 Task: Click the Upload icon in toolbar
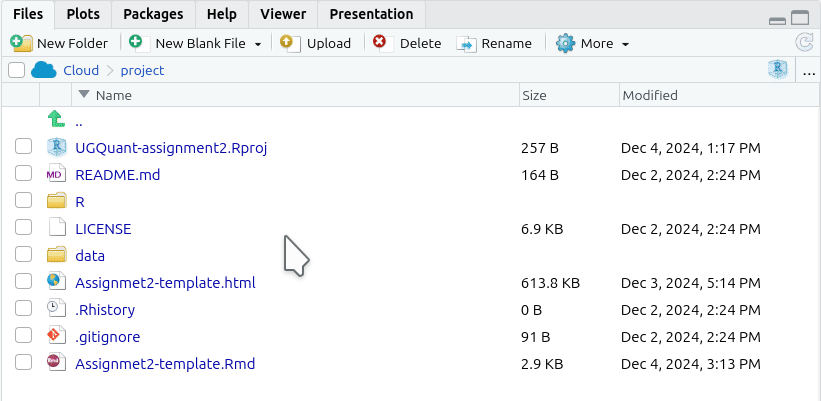[290, 43]
